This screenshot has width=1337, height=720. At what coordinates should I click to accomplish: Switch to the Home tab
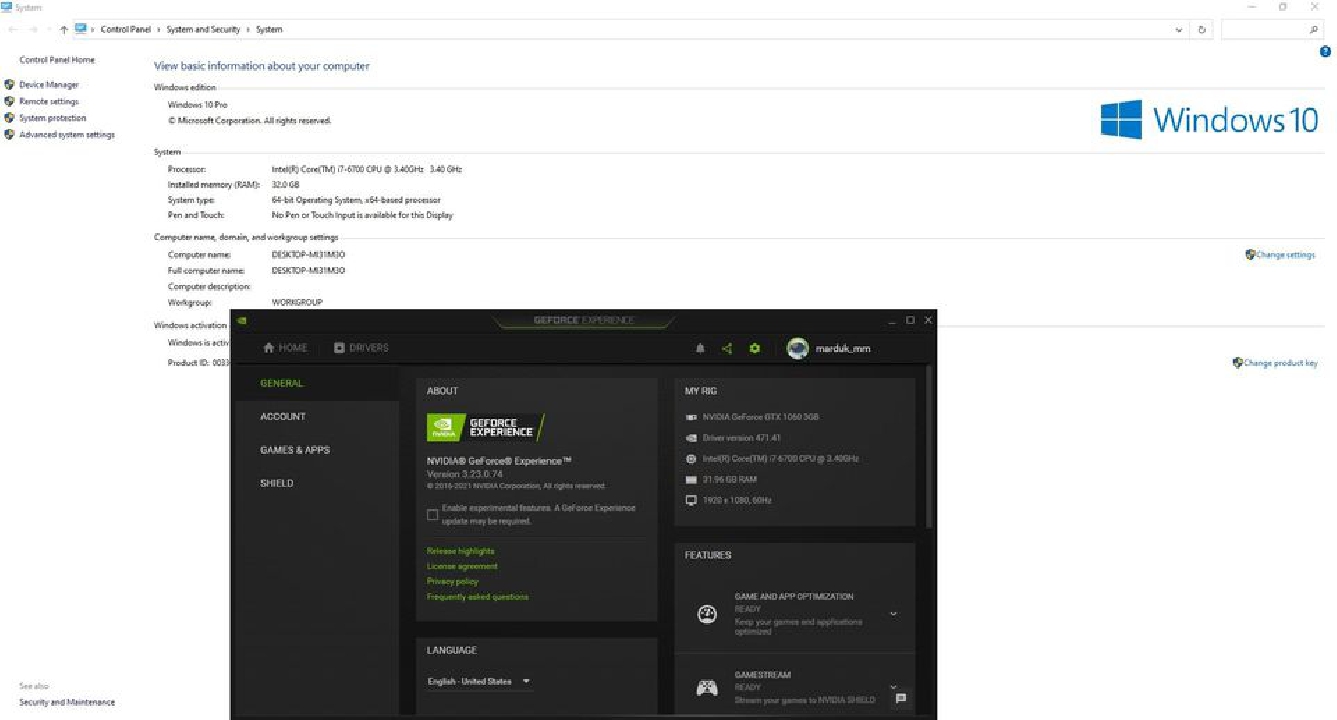tap(285, 348)
